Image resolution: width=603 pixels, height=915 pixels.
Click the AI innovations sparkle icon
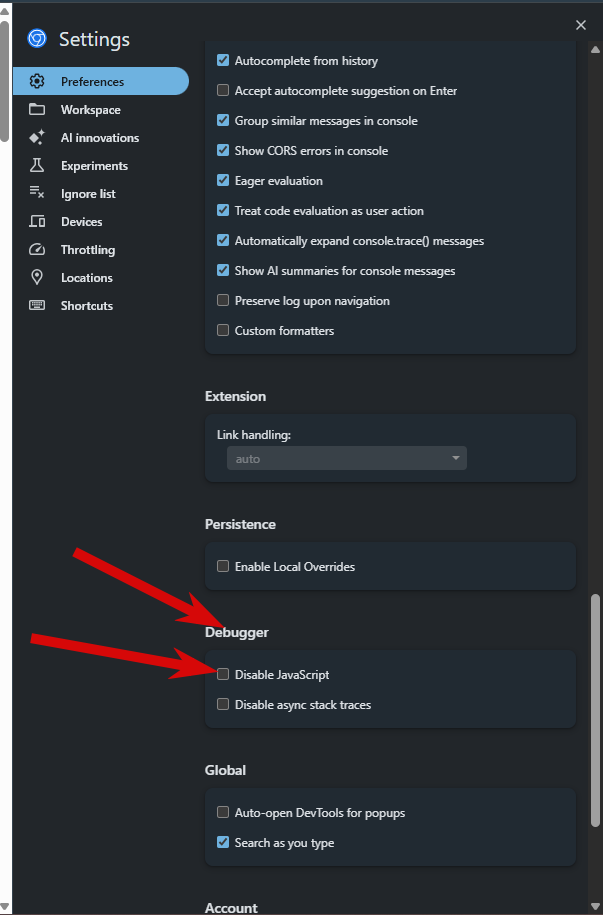[37, 138]
